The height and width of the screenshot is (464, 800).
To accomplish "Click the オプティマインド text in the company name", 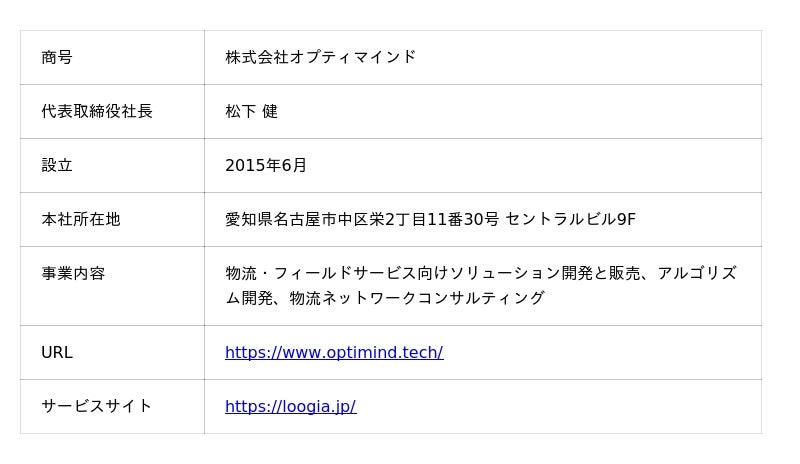I will [x=353, y=57].
